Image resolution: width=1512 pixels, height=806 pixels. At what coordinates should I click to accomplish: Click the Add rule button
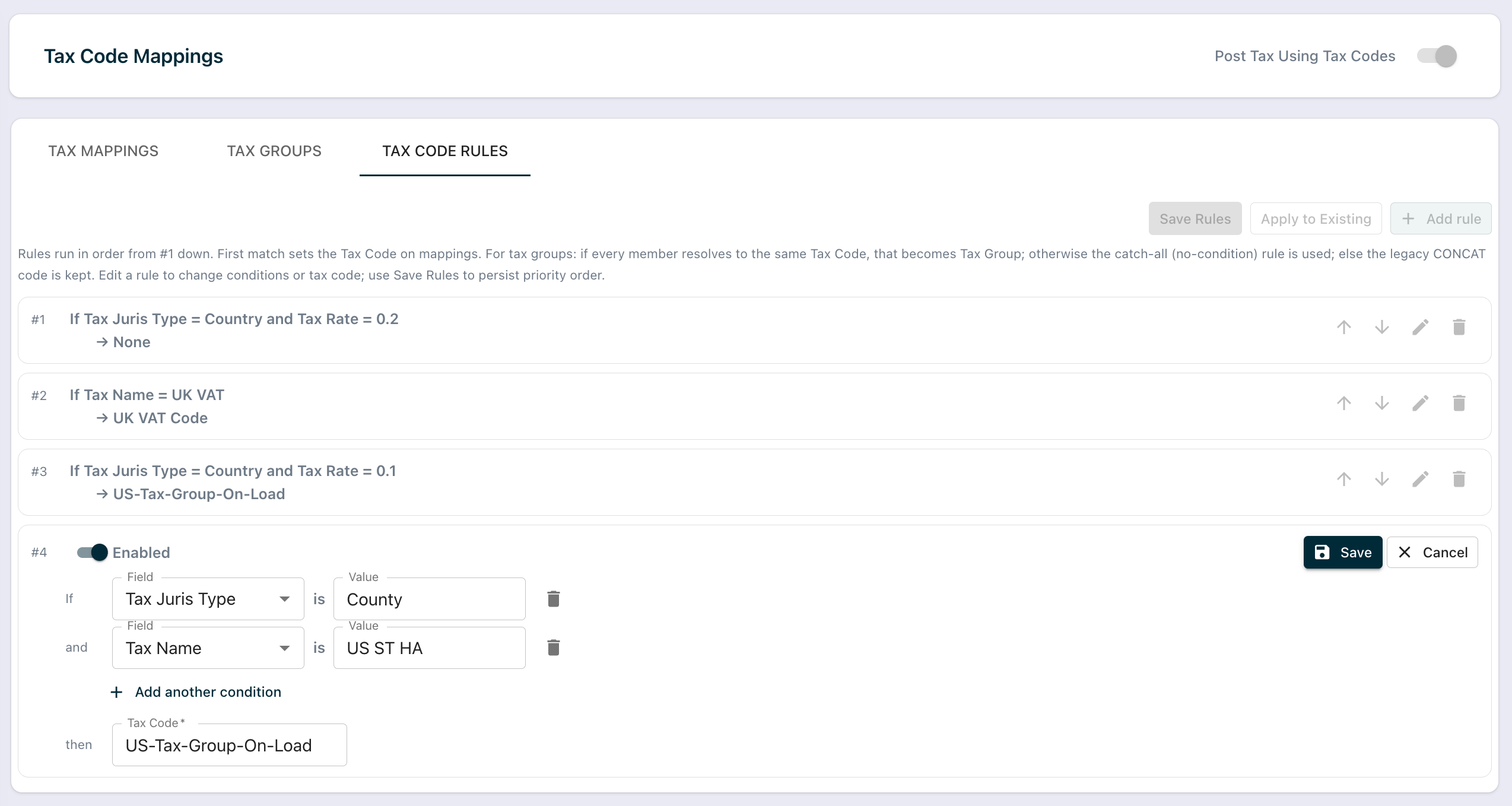pos(1441,219)
